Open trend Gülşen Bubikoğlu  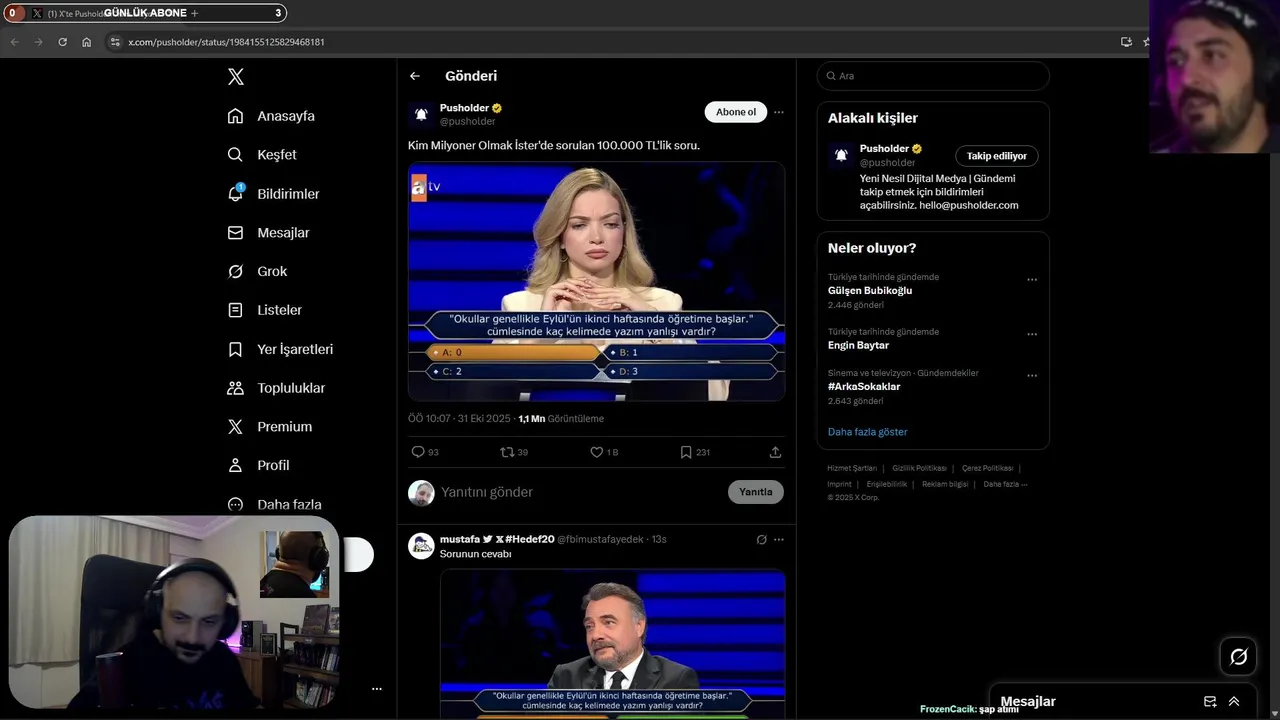coord(870,291)
